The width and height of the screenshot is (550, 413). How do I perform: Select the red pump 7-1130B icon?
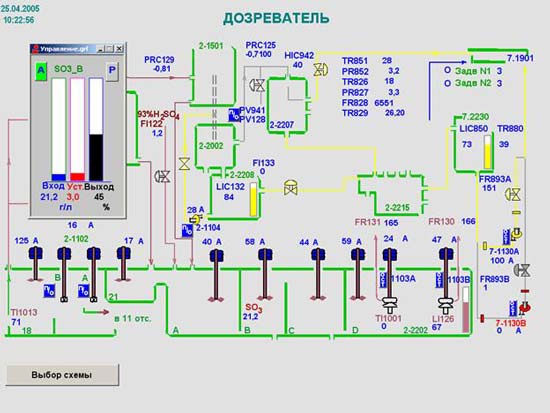point(525,307)
